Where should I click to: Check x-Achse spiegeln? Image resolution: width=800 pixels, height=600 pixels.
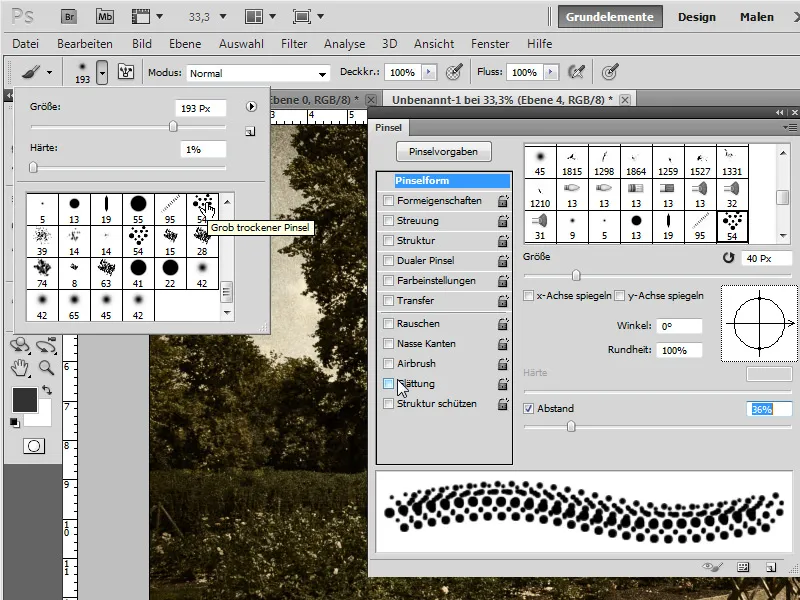click(529, 295)
